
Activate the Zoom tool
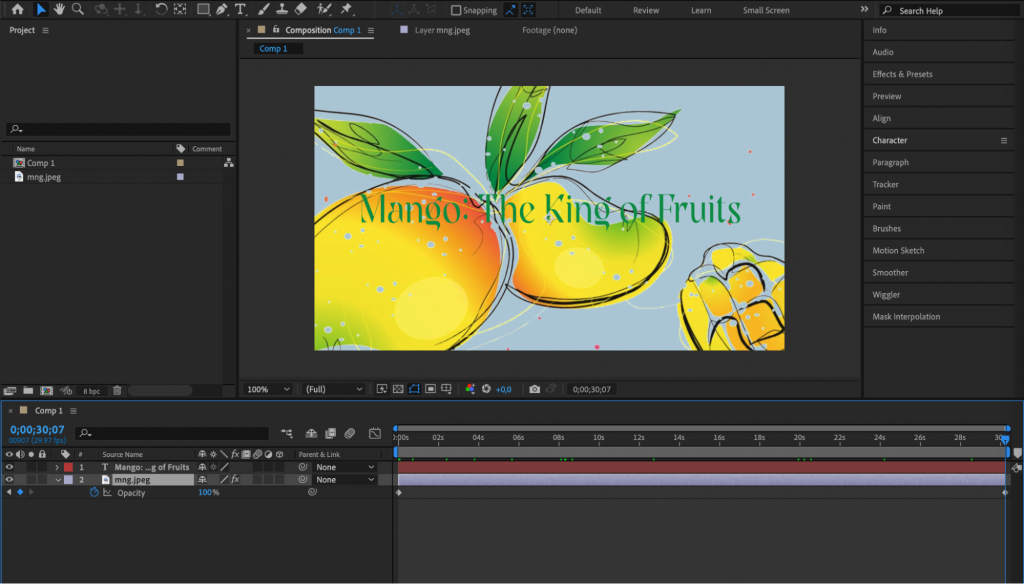tap(79, 10)
